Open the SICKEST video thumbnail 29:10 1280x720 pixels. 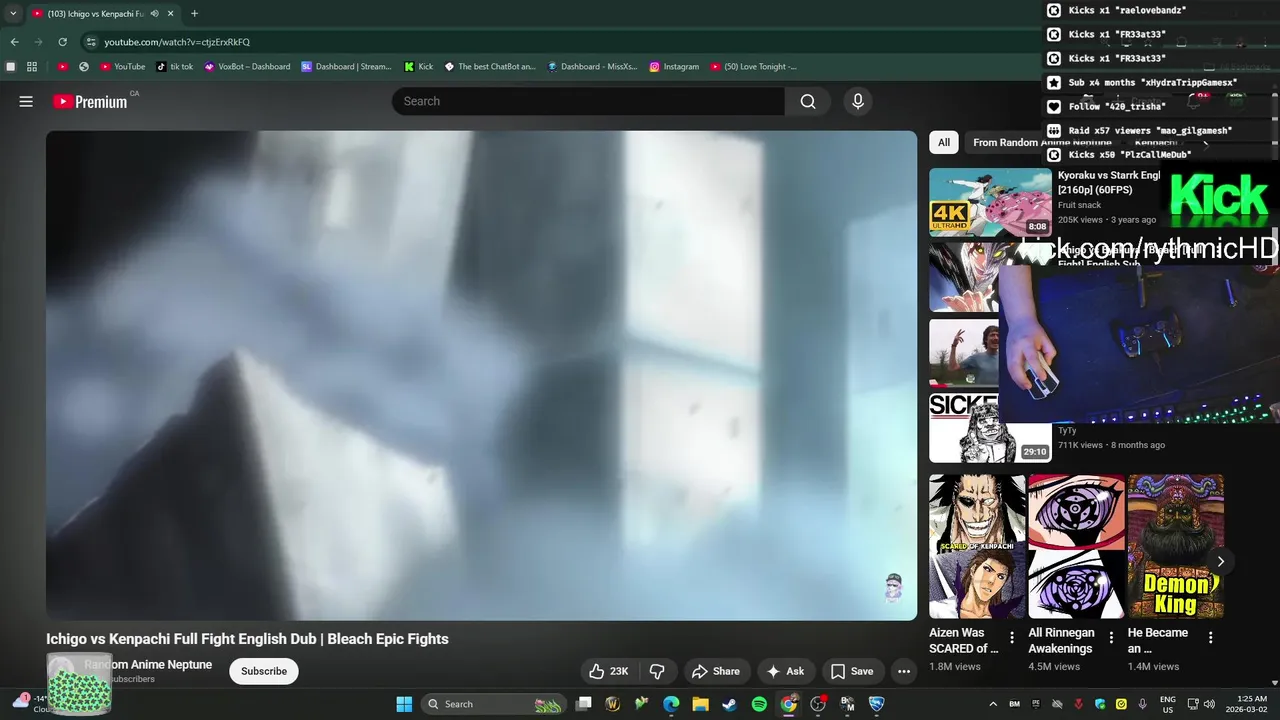pos(990,428)
